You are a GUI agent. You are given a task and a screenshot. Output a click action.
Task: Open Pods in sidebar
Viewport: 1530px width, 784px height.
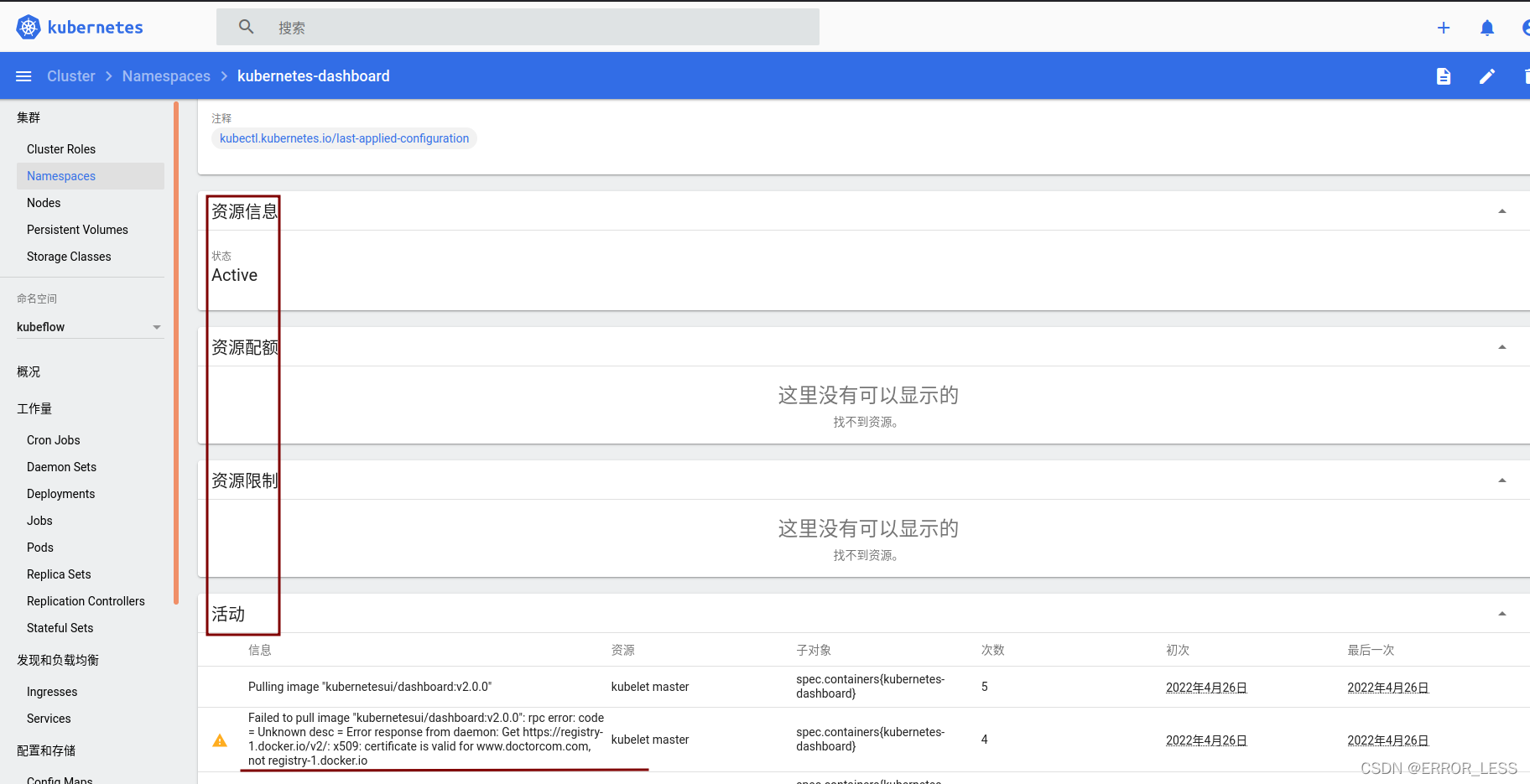point(40,548)
